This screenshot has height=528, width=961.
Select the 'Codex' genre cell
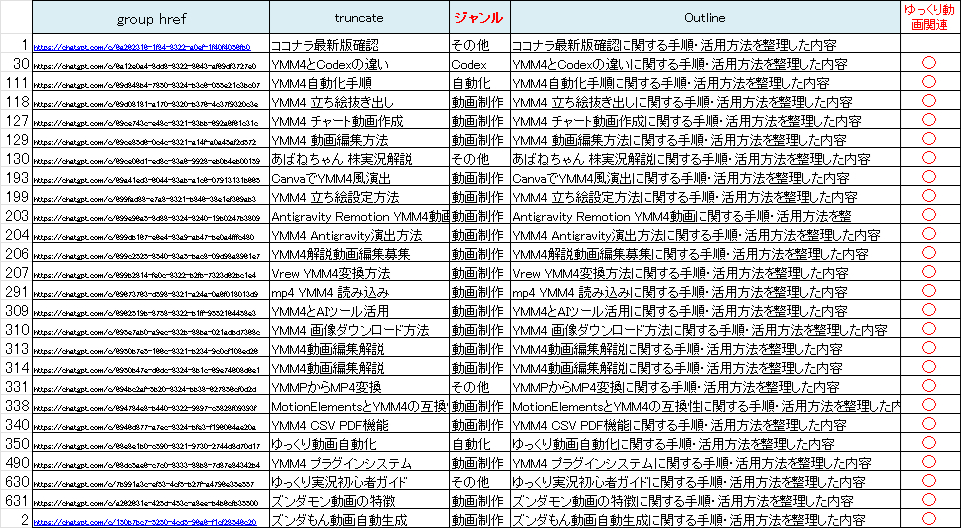pos(479,63)
